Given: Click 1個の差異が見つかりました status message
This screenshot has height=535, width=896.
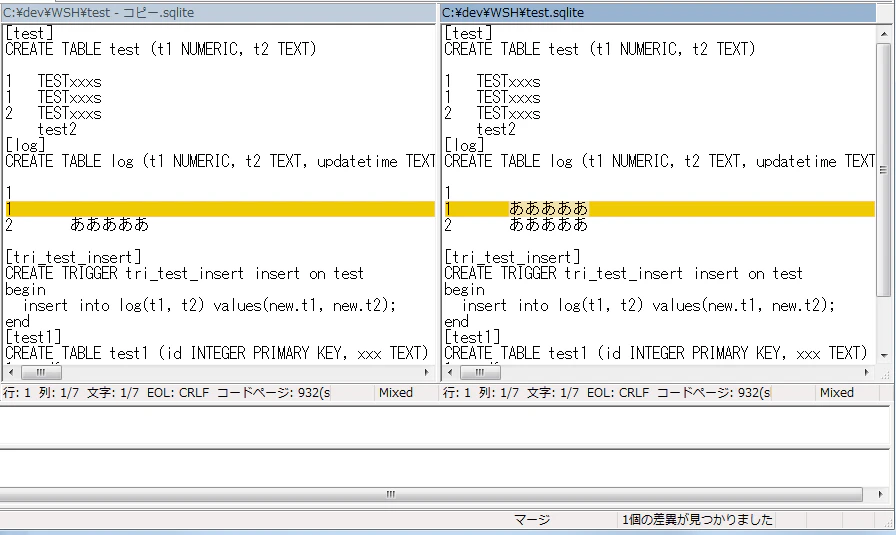Looking at the screenshot, I should tap(697, 520).
